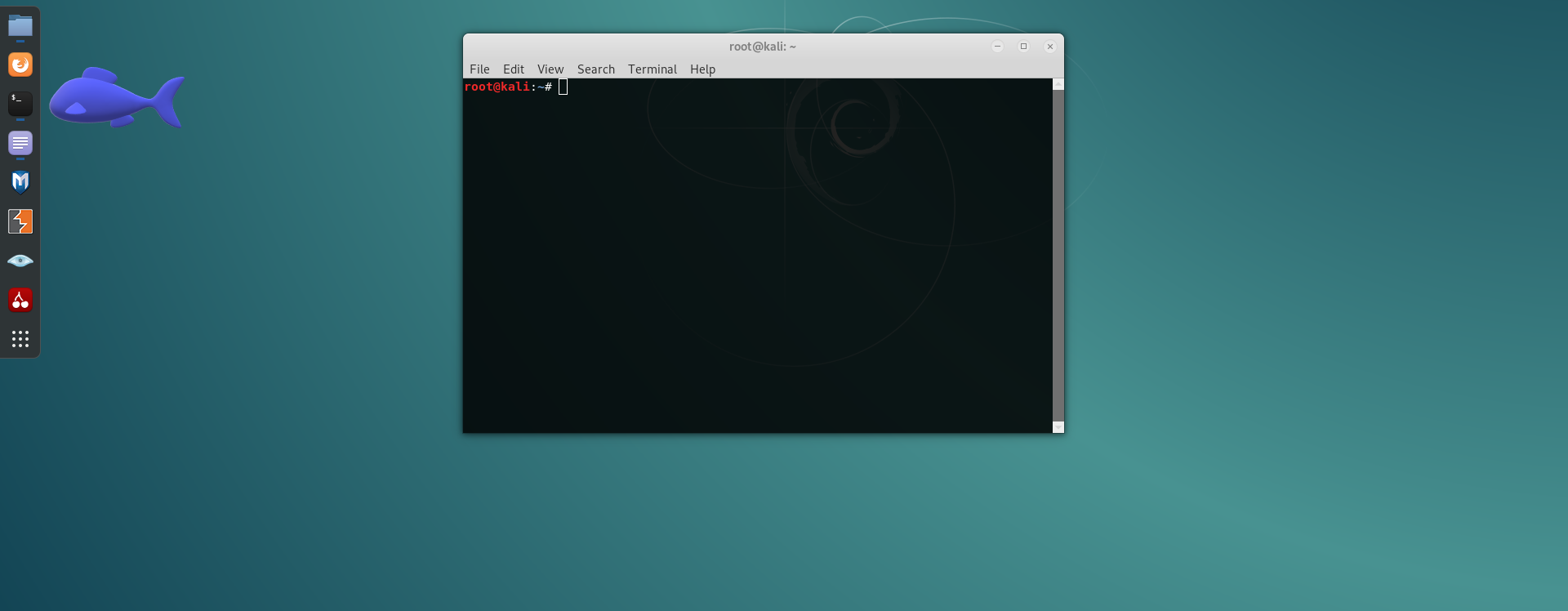
Task: Open the eye-shaped dock icon
Action: pyautogui.click(x=20, y=261)
